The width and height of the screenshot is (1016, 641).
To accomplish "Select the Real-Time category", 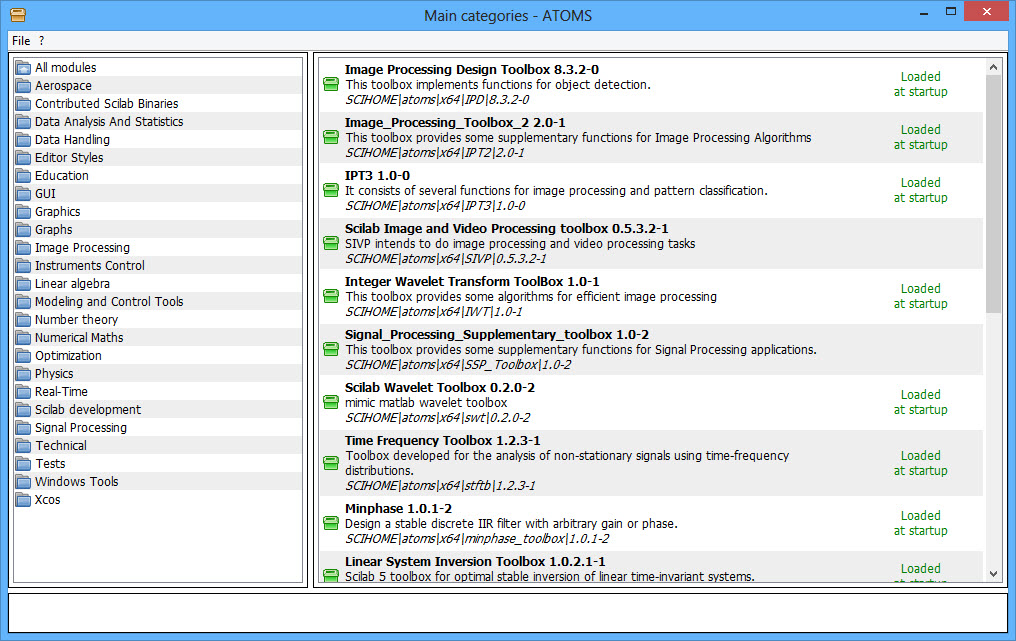I will pos(158,392).
